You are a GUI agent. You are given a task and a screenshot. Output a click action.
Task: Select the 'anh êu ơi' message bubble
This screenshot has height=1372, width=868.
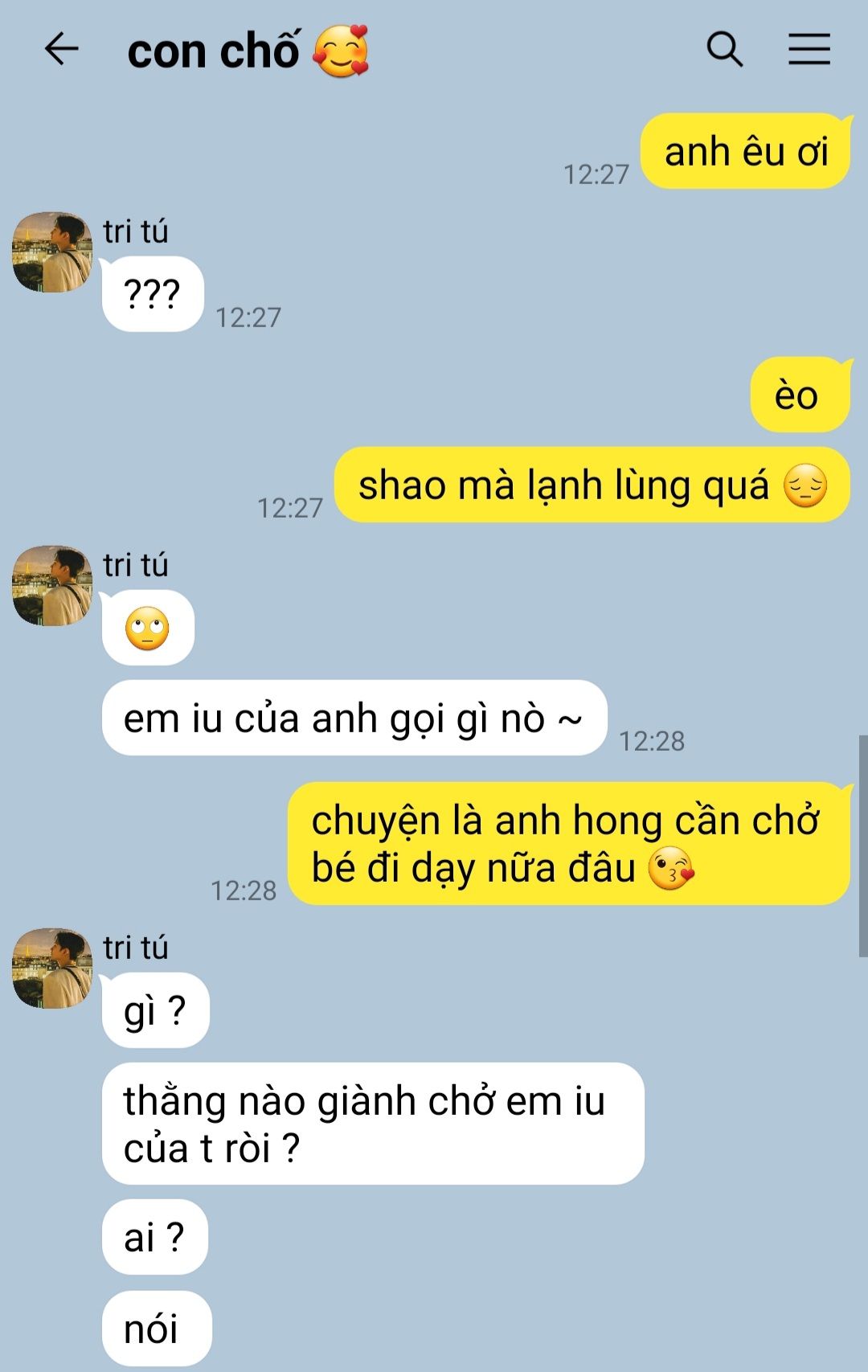746,151
